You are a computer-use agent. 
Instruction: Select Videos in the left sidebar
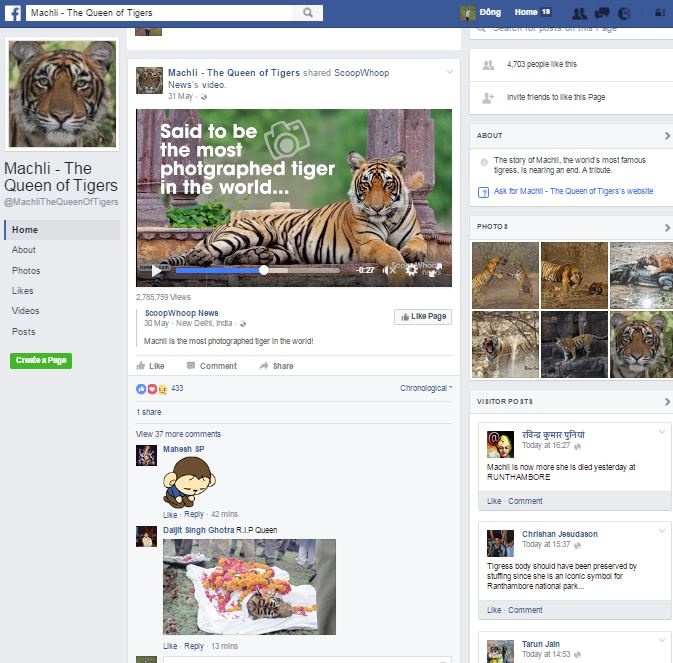coord(26,311)
